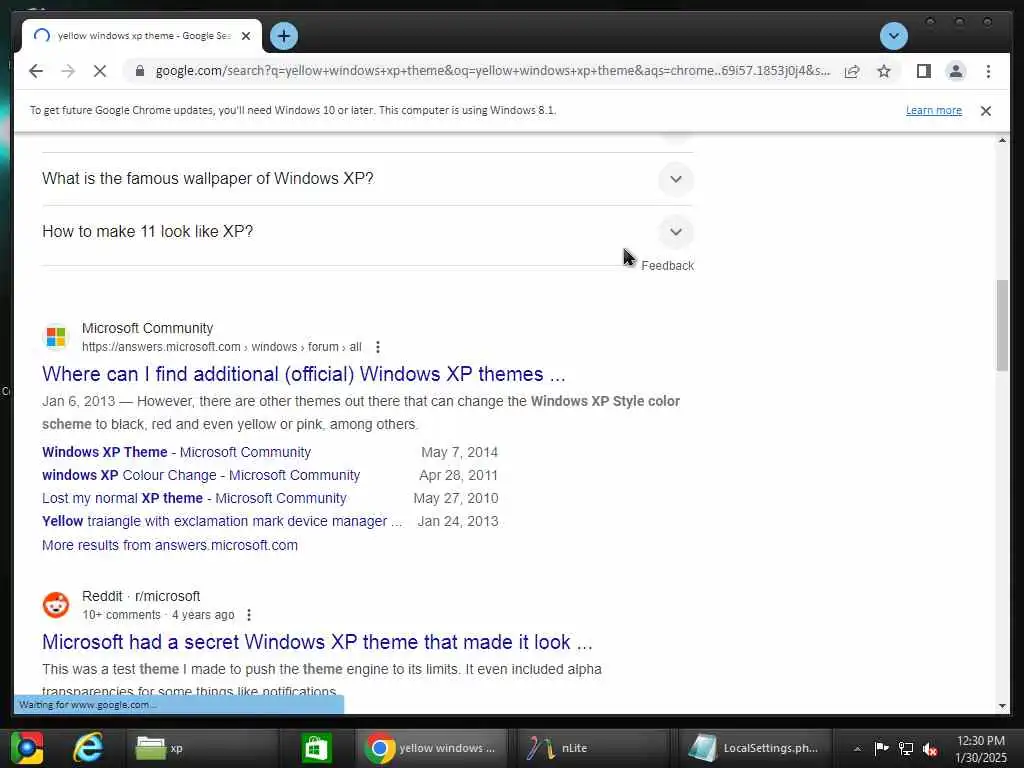Open the Chrome profile menu
Viewport: 1024px width, 768px height.
pos(955,71)
